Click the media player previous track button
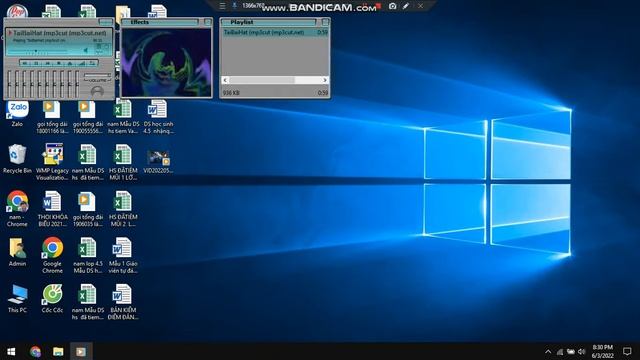Image resolution: width=640 pixels, height=360 pixels. click(25, 63)
